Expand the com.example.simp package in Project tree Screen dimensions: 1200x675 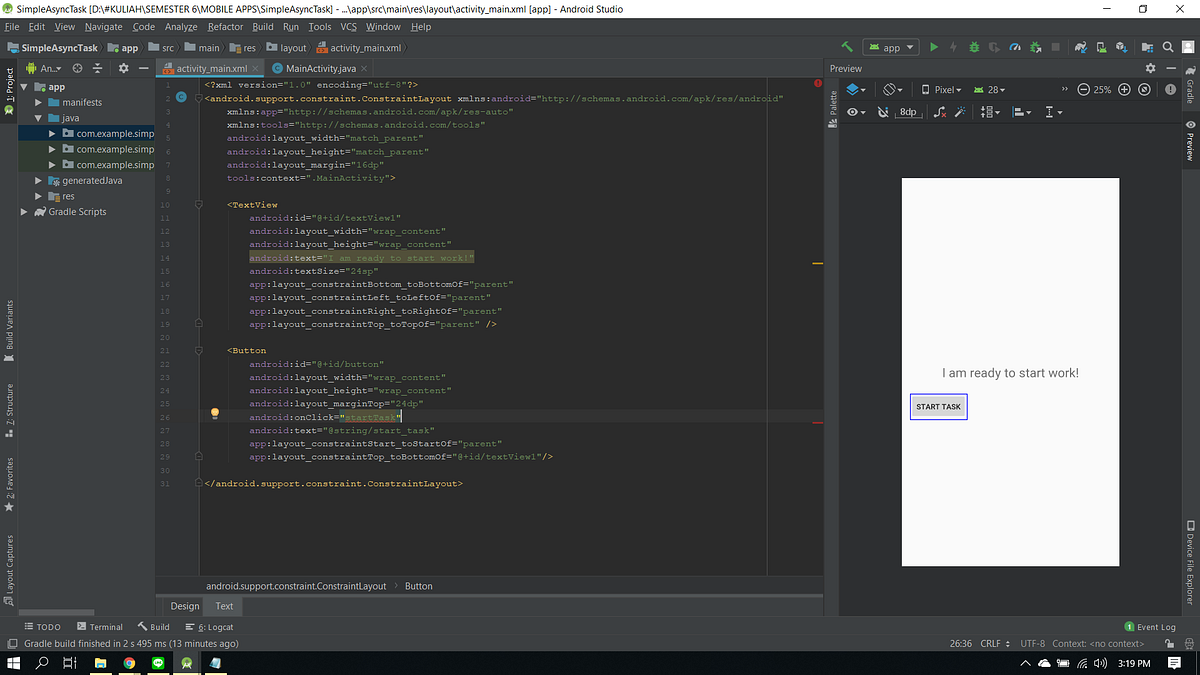[x=52, y=133]
